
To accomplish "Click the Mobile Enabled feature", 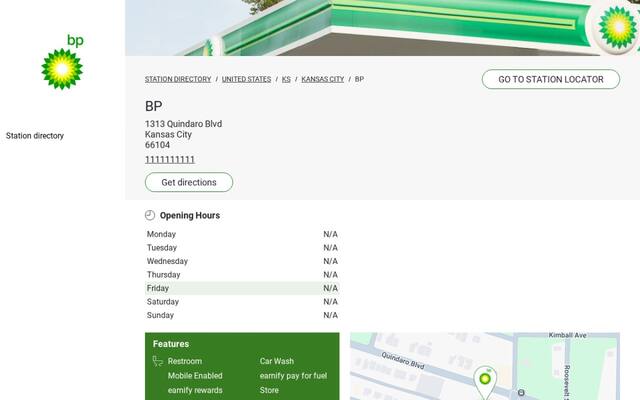I will pyautogui.click(x=195, y=376).
